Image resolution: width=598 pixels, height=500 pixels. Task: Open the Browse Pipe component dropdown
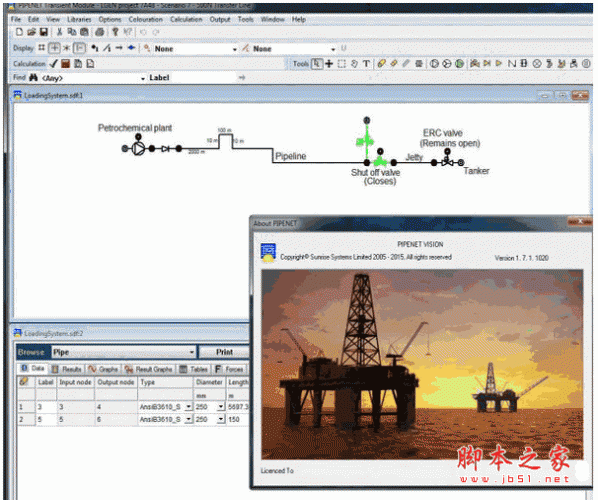tap(192, 352)
